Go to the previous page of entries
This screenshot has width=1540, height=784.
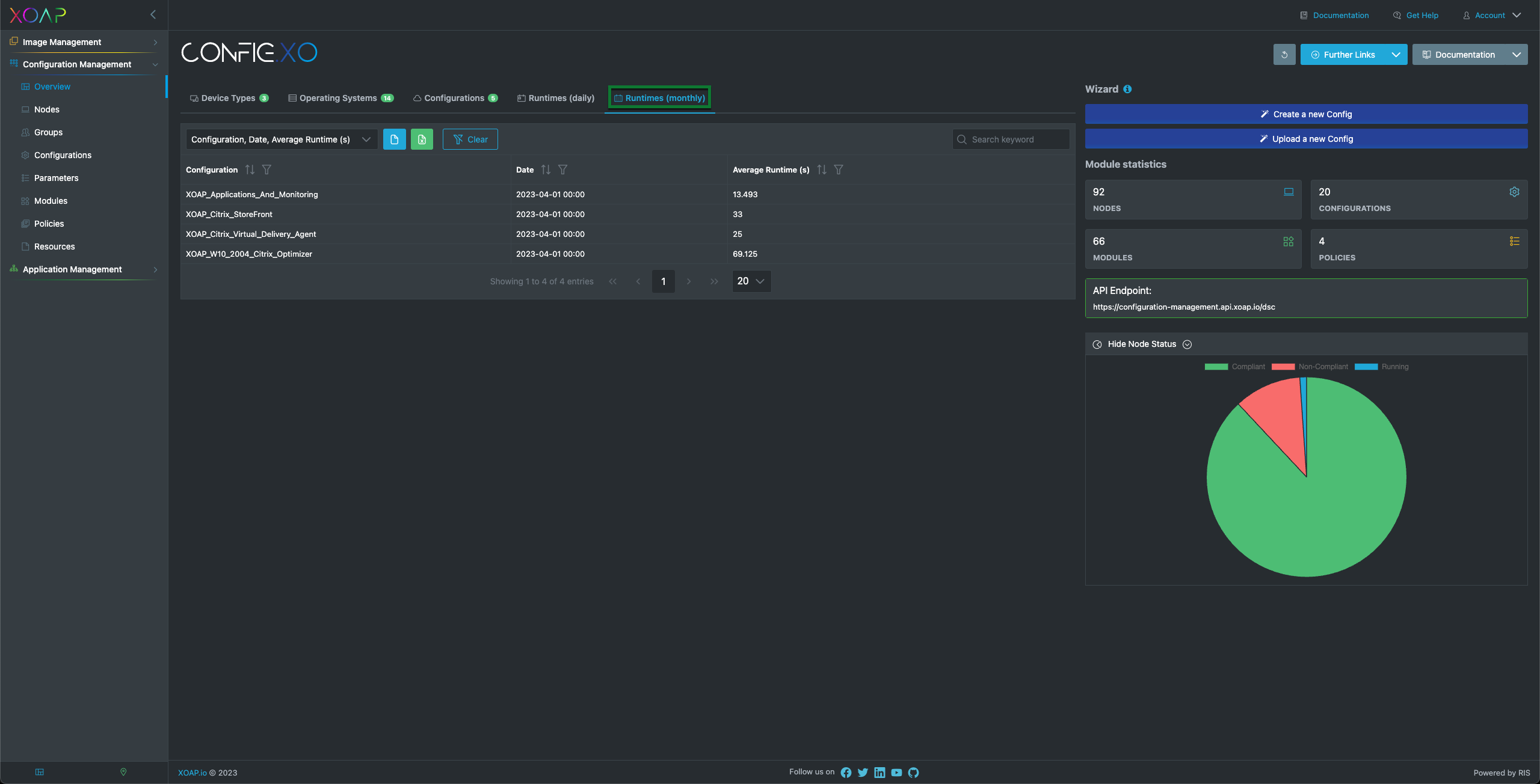click(x=638, y=281)
